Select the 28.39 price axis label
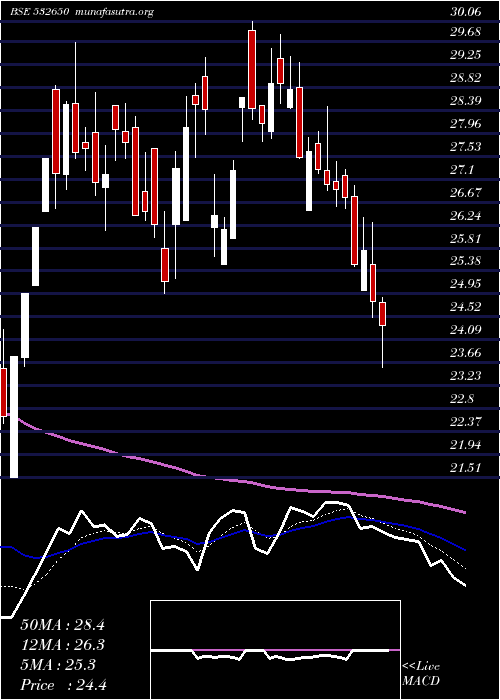Image resolution: width=500 pixels, height=700 pixels. 465,100
